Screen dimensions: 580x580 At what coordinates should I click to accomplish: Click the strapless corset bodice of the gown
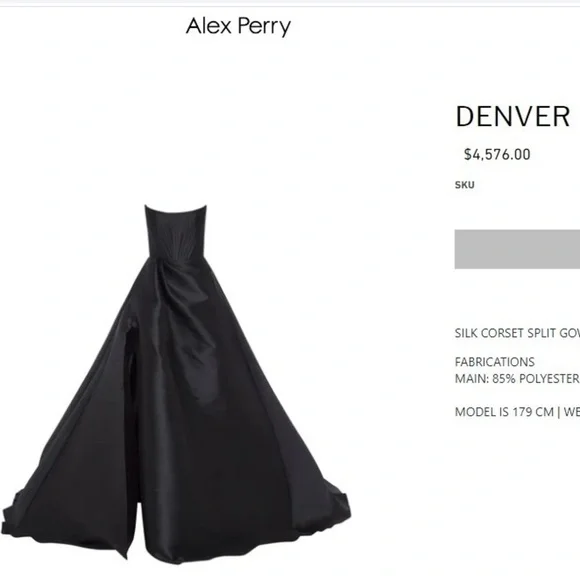(x=175, y=231)
